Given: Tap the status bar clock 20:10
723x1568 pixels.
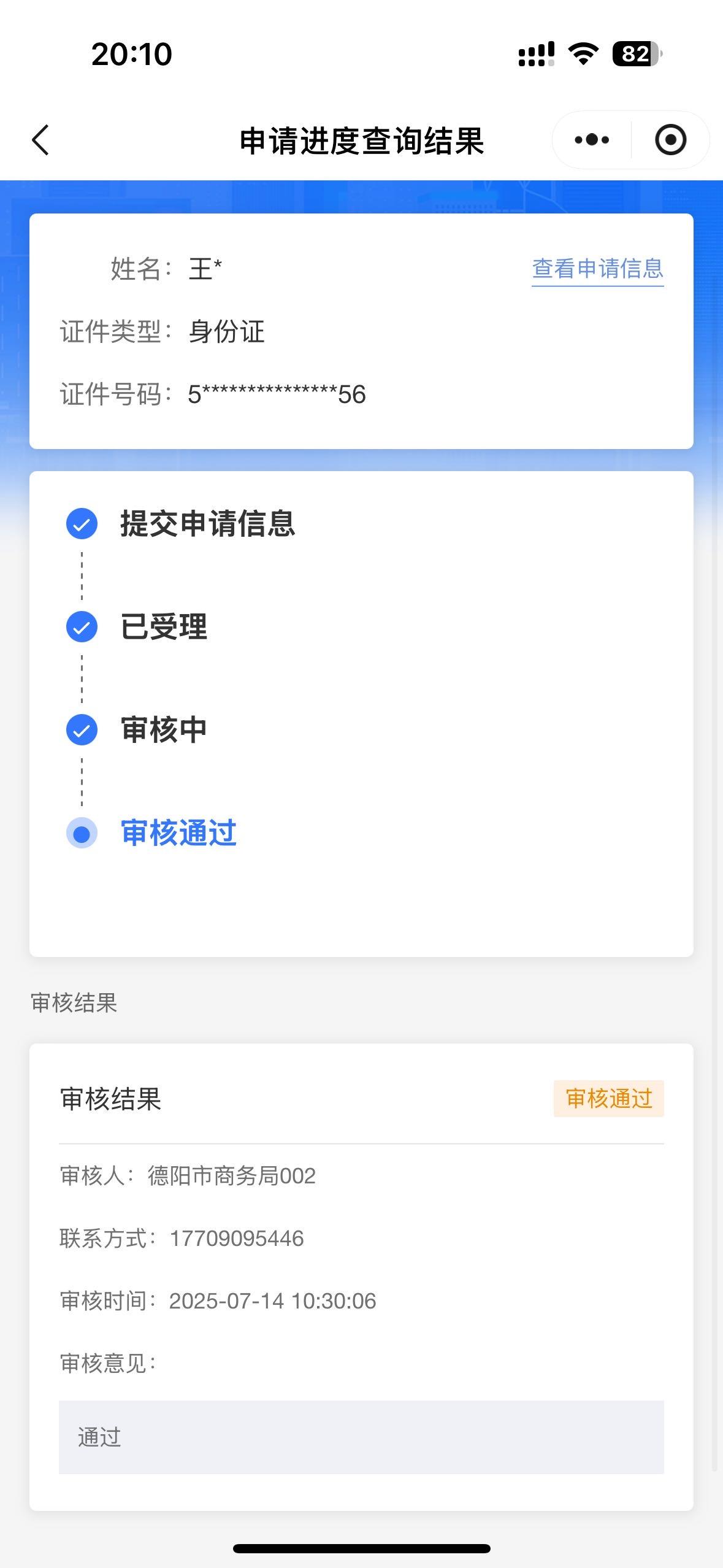Looking at the screenshot, I should pos(132,54).
